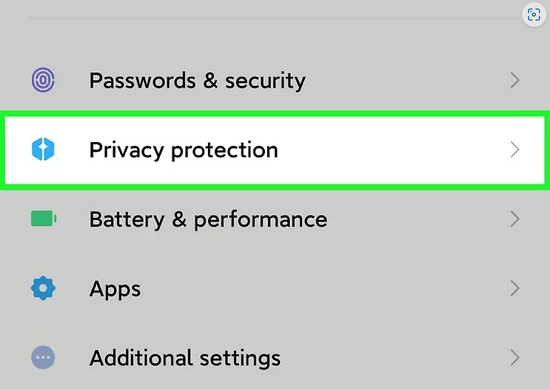
Task: Click the chevron at the Apps row
Action: pos(515,288)
